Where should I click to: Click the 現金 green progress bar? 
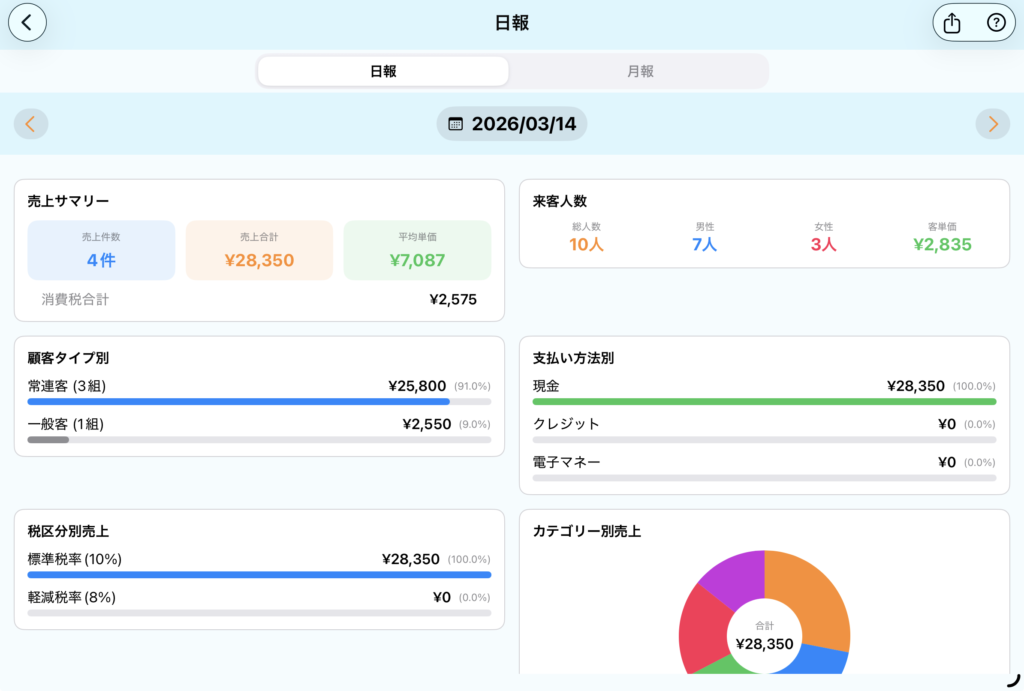coord(764,402)
